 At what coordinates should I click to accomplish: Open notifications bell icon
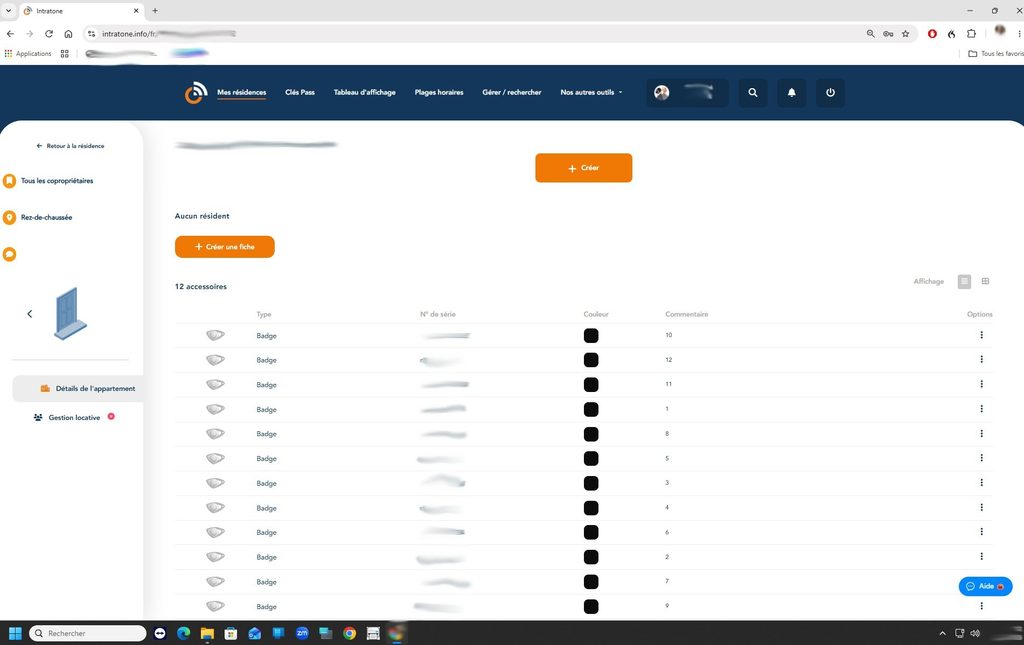792,93
